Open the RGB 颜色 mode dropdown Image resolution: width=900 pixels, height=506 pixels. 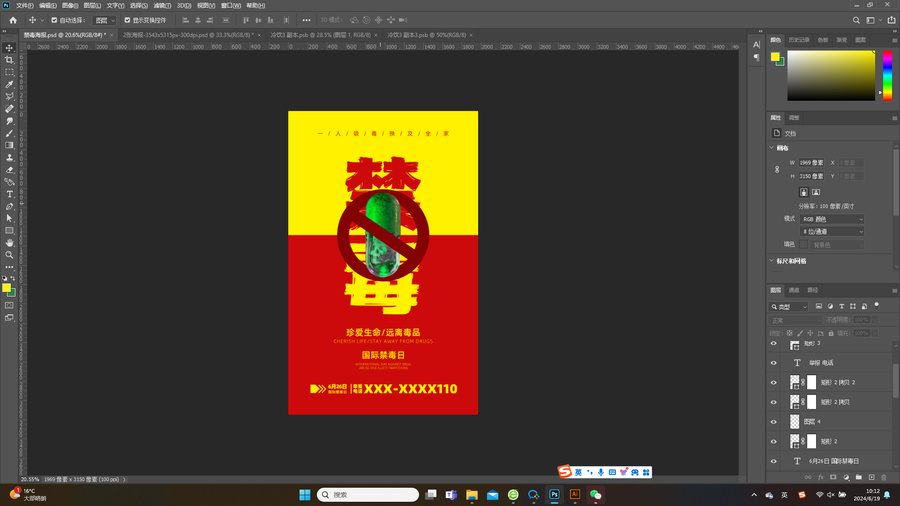click(x=832, y=219)
